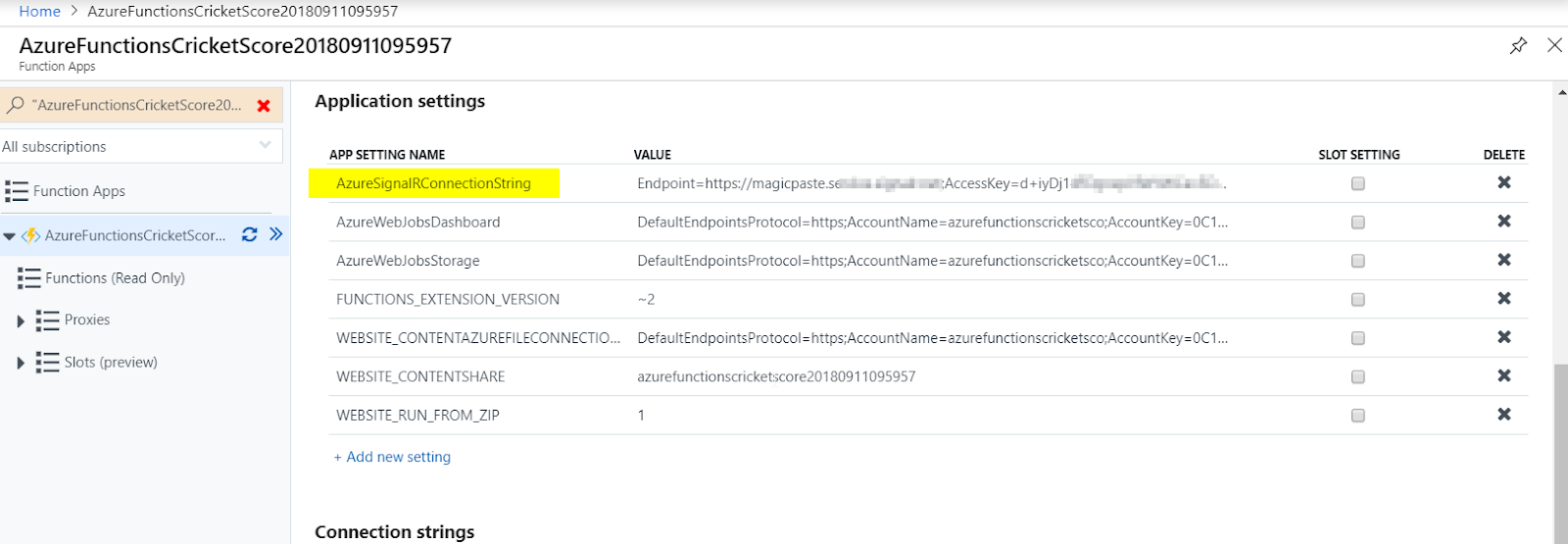
Task: Open Functions (Read Only) item
Action: [115, 278]
